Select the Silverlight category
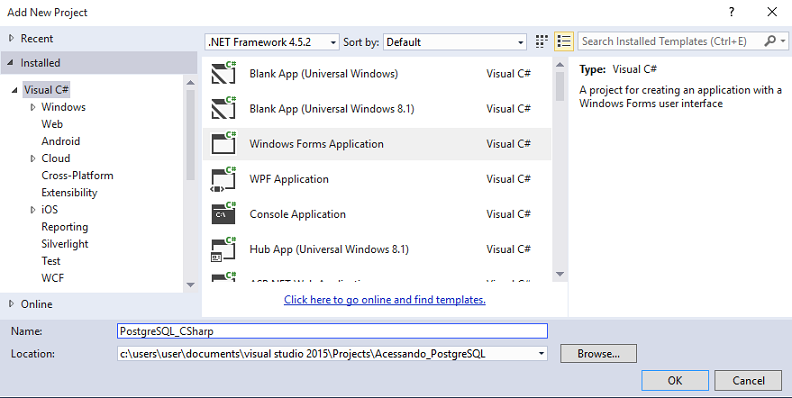The height and width of the screenshot is (398, 792). 65,244
